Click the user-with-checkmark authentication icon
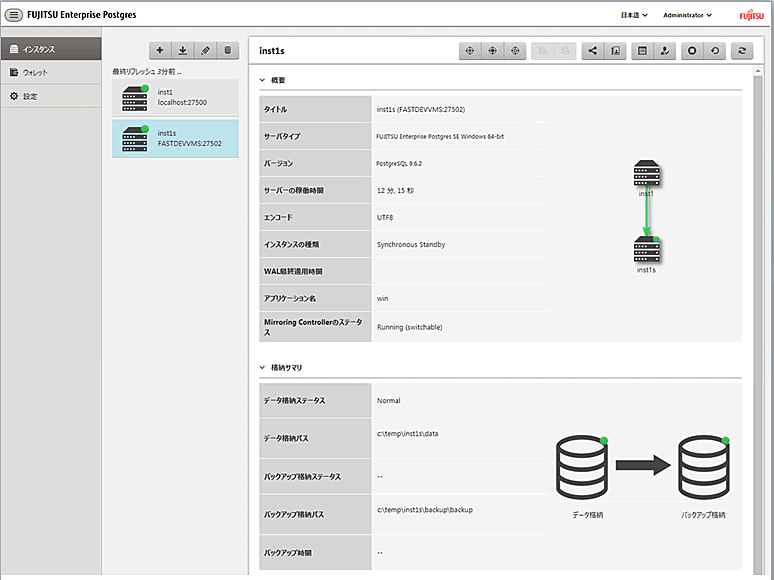 tap(665, 51)
